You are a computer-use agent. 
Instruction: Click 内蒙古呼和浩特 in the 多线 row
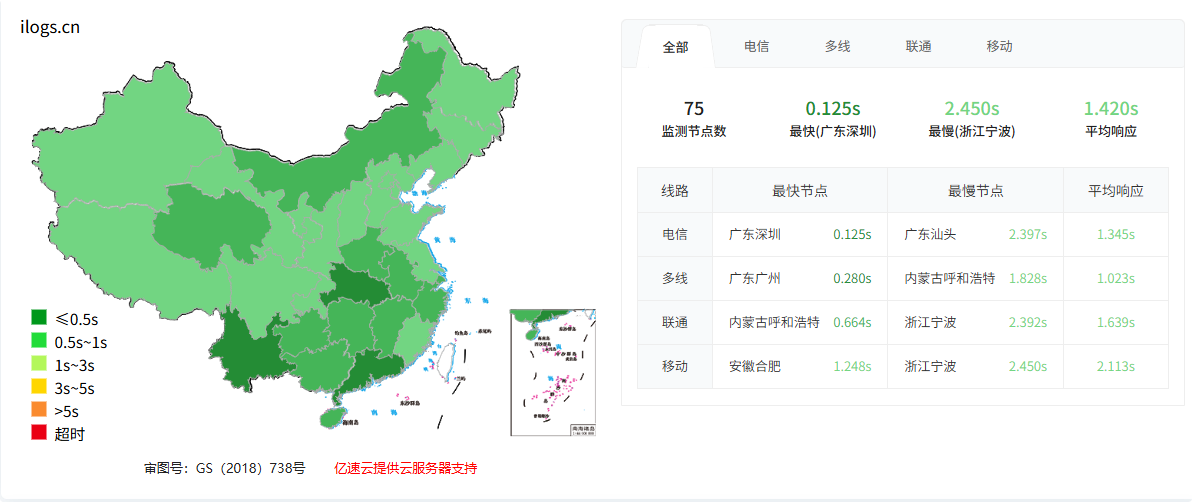[950, 278]
